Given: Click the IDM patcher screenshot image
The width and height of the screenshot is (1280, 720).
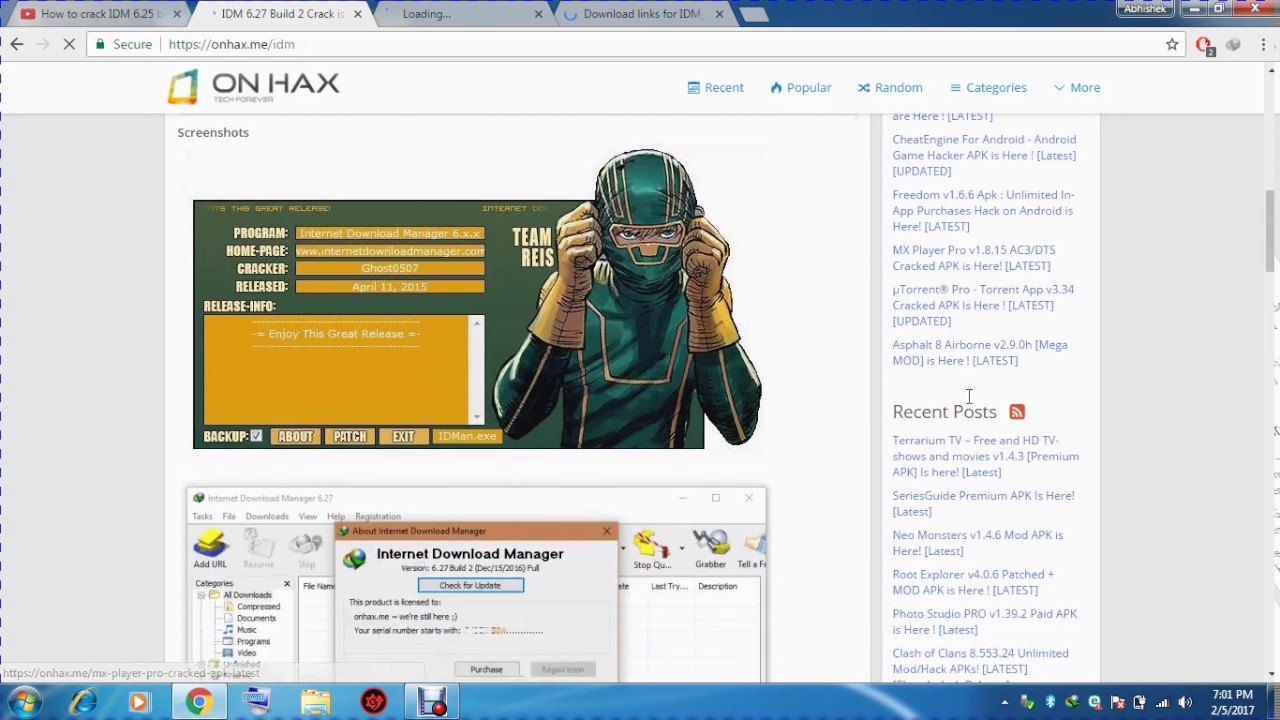Looking at the screenshot, I should click(478, 299).
